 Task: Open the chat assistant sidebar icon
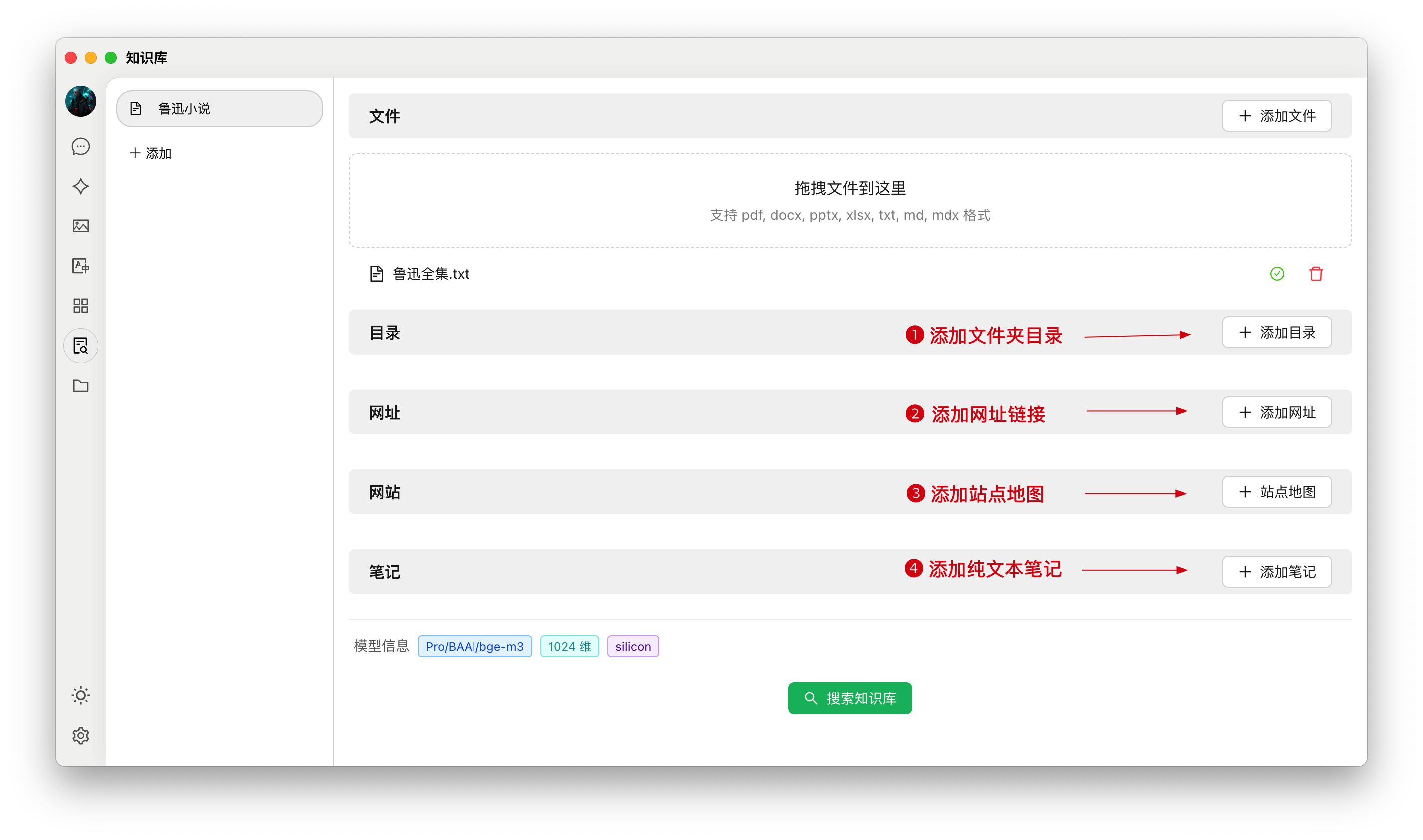pos(80,147)
